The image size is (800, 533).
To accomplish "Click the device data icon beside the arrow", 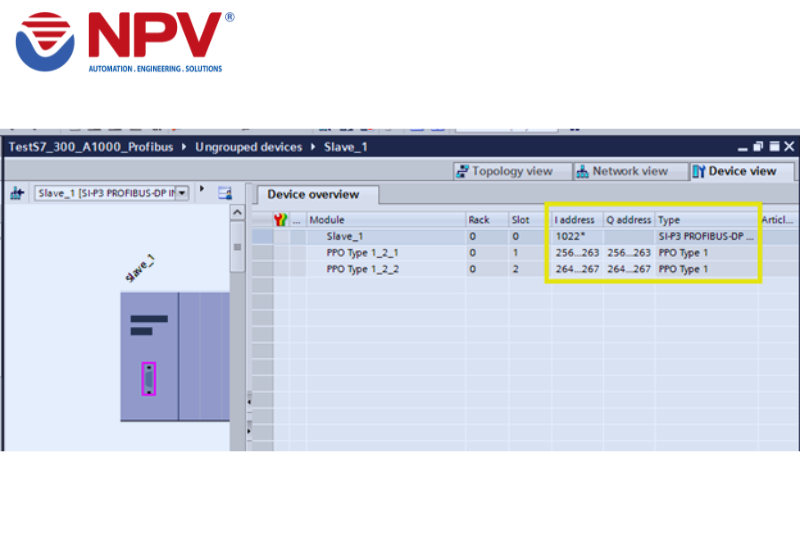I will (224, 193).
